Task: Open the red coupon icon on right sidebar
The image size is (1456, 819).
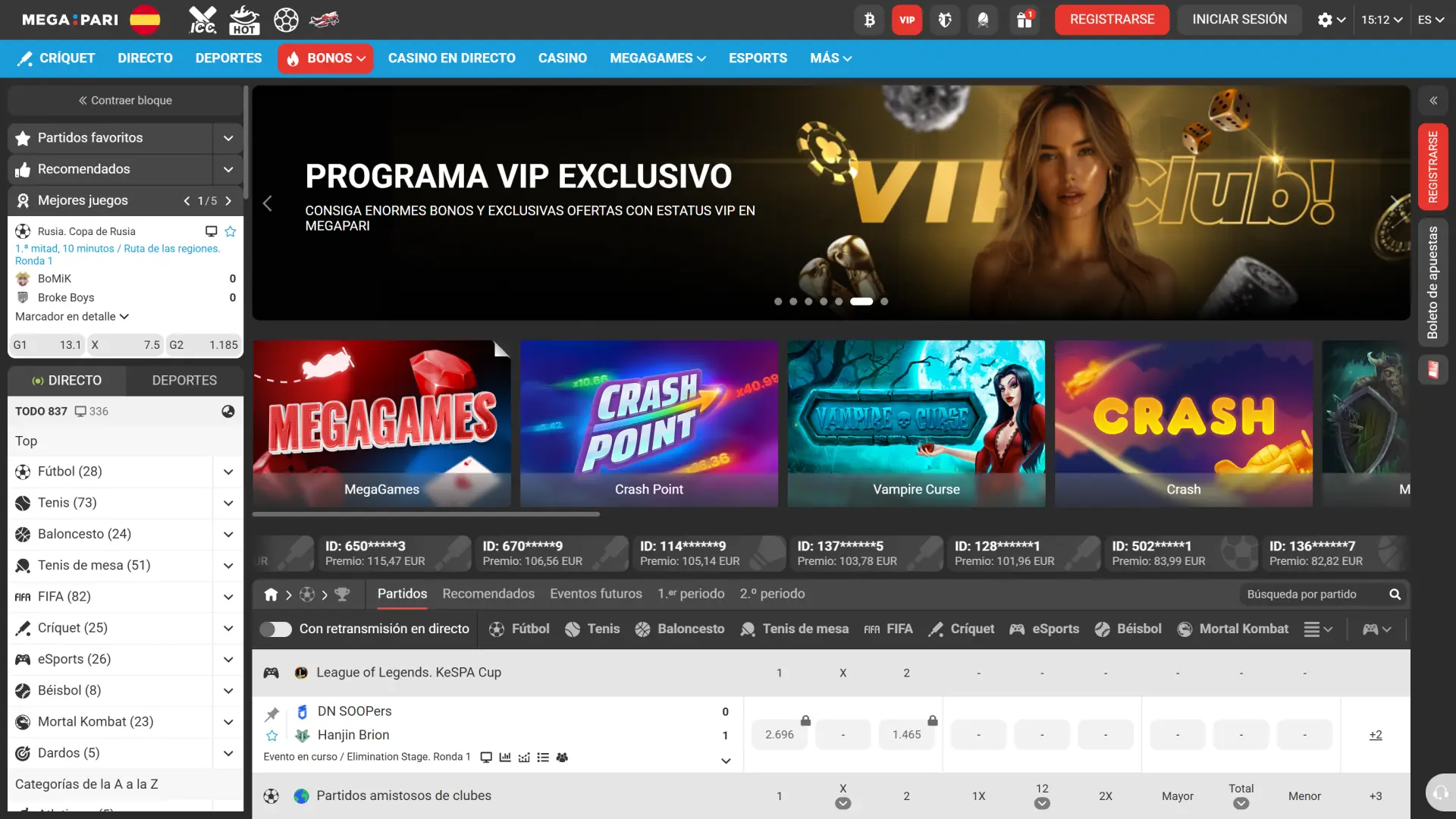Action: click(1433, 370)
